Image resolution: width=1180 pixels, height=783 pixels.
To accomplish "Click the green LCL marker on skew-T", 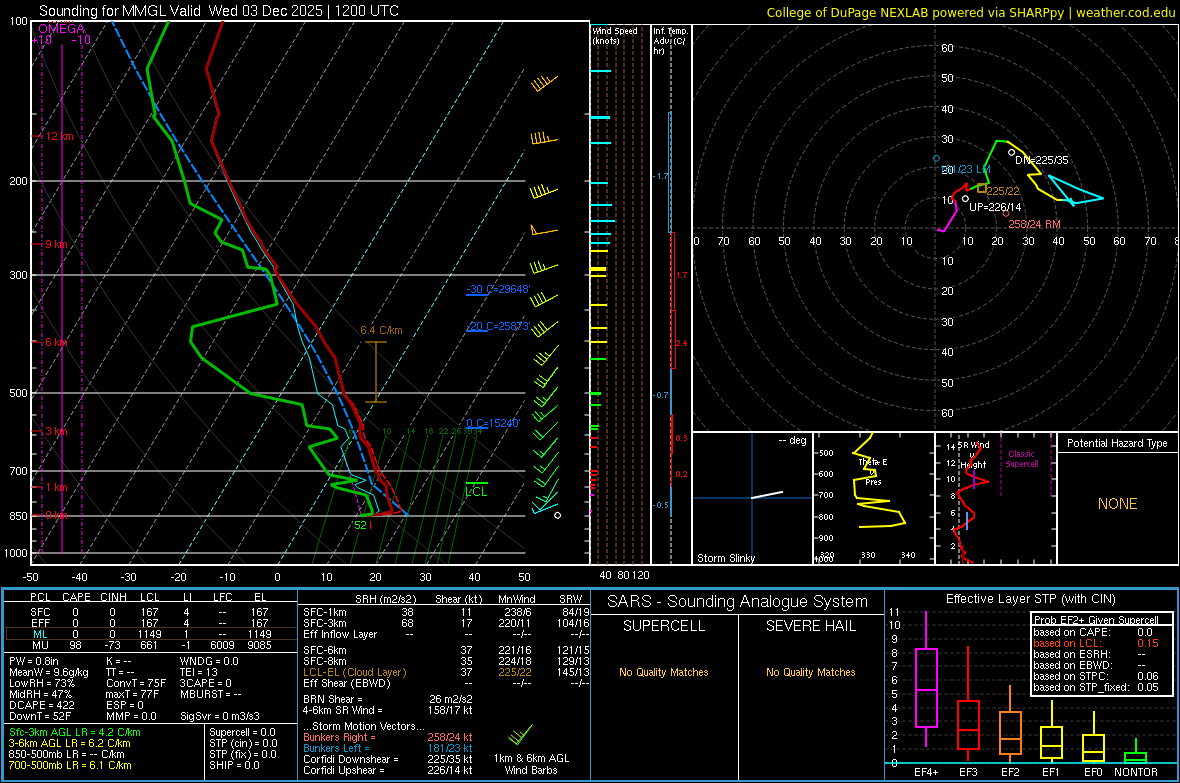I will (x=476, y=491).
